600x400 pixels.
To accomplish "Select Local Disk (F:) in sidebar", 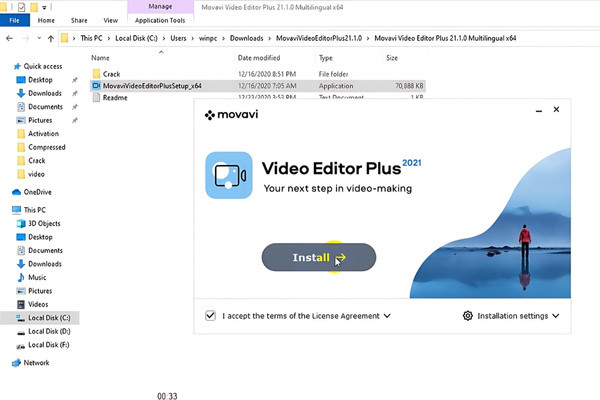I will (x=49, y=344).
